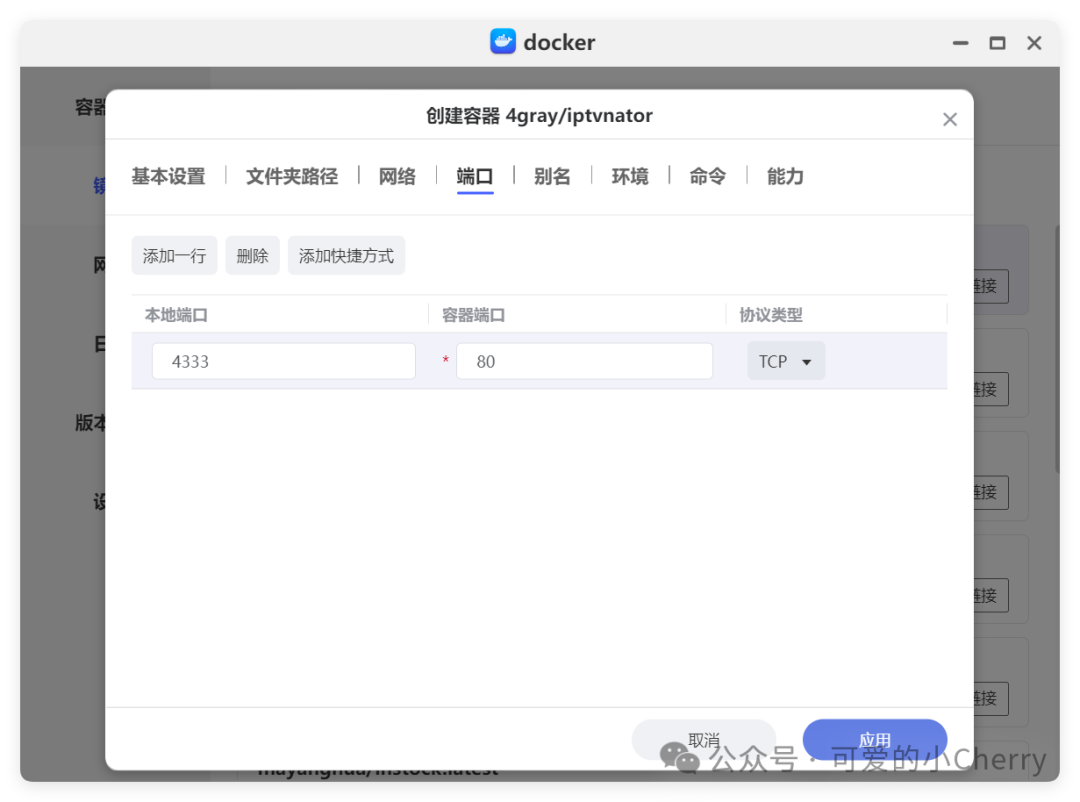Close the 创建容器 dialog

(950, 119)
